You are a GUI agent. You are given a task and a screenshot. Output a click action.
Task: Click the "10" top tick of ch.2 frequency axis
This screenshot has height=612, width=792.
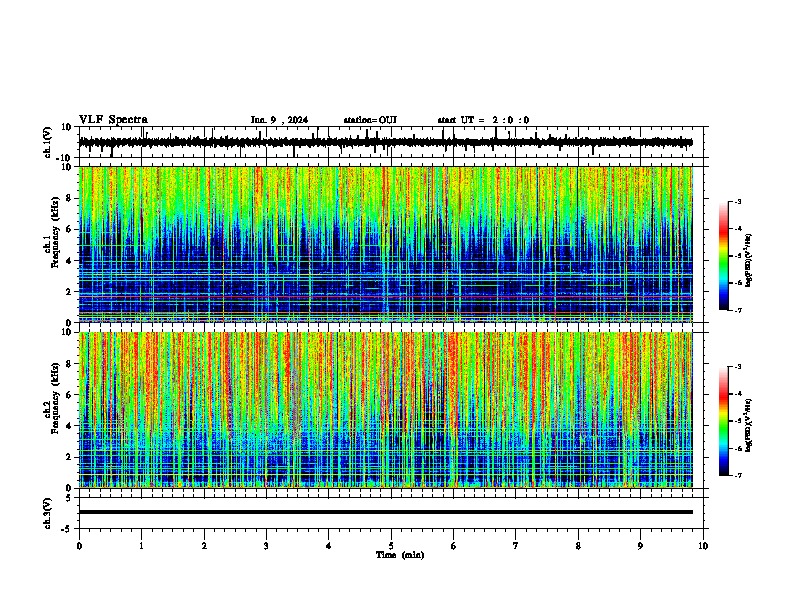(x=67, y=332)
